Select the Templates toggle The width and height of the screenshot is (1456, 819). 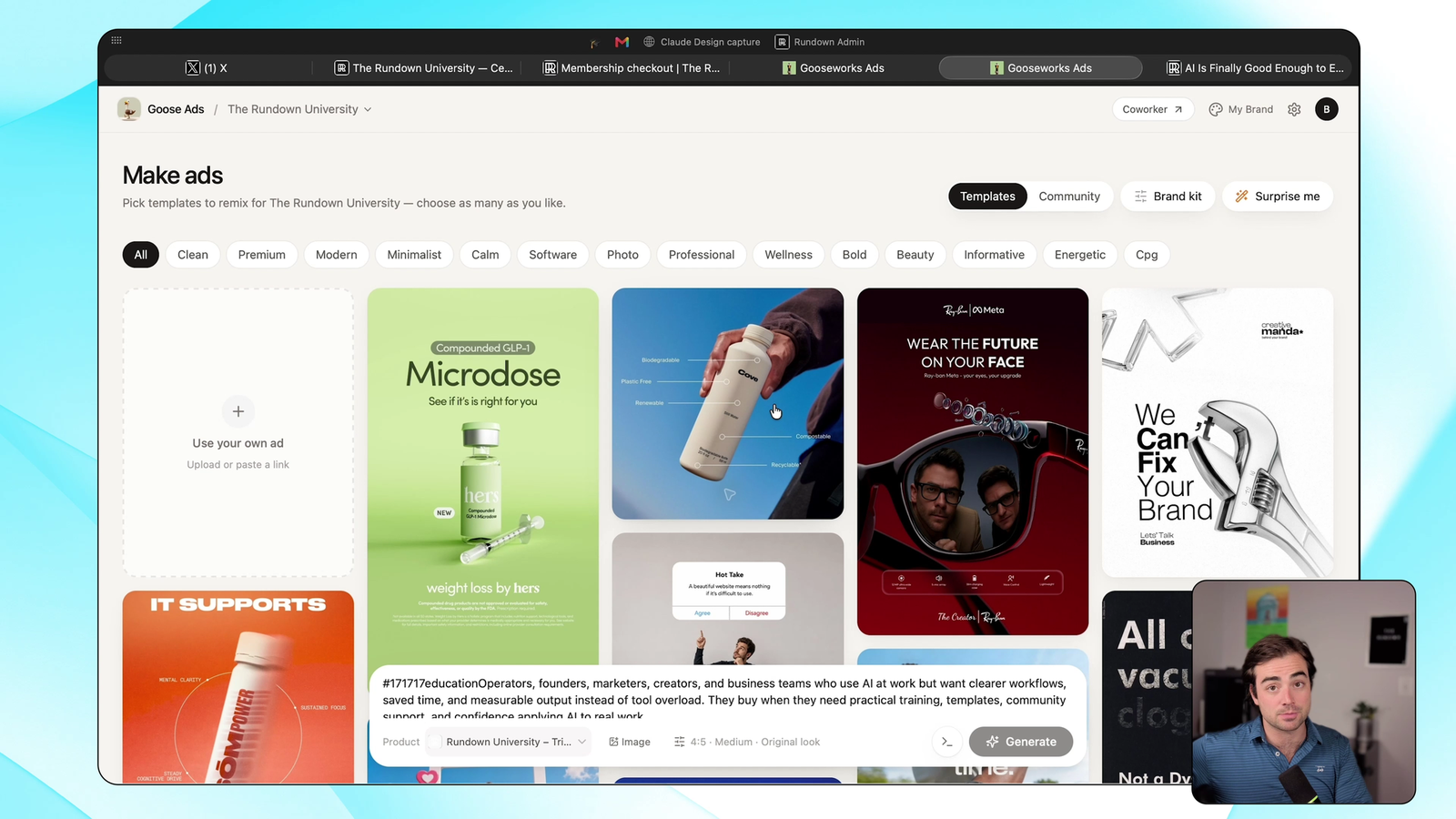pyautogui.click(x=987, y=197)
